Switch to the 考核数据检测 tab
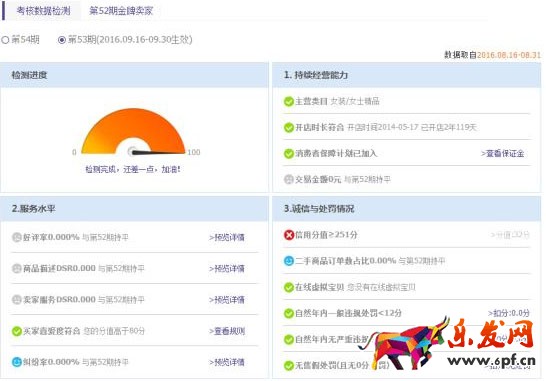 tap(43, 11)
